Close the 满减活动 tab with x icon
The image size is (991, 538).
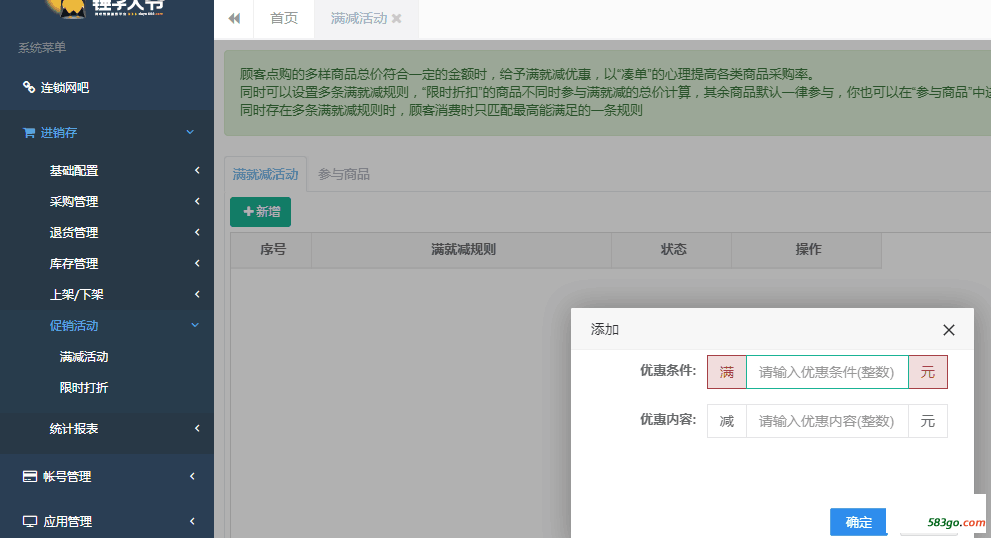tap(397, 19)
